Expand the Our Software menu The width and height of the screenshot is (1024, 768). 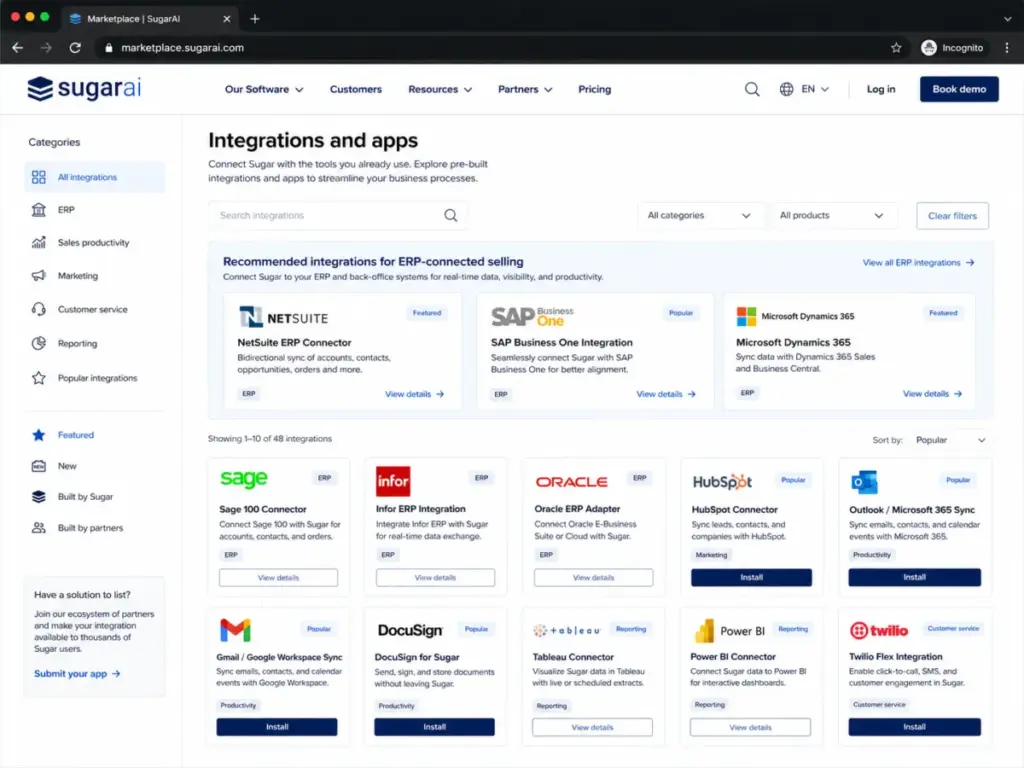pyautogui.click(x=264, y=89)
